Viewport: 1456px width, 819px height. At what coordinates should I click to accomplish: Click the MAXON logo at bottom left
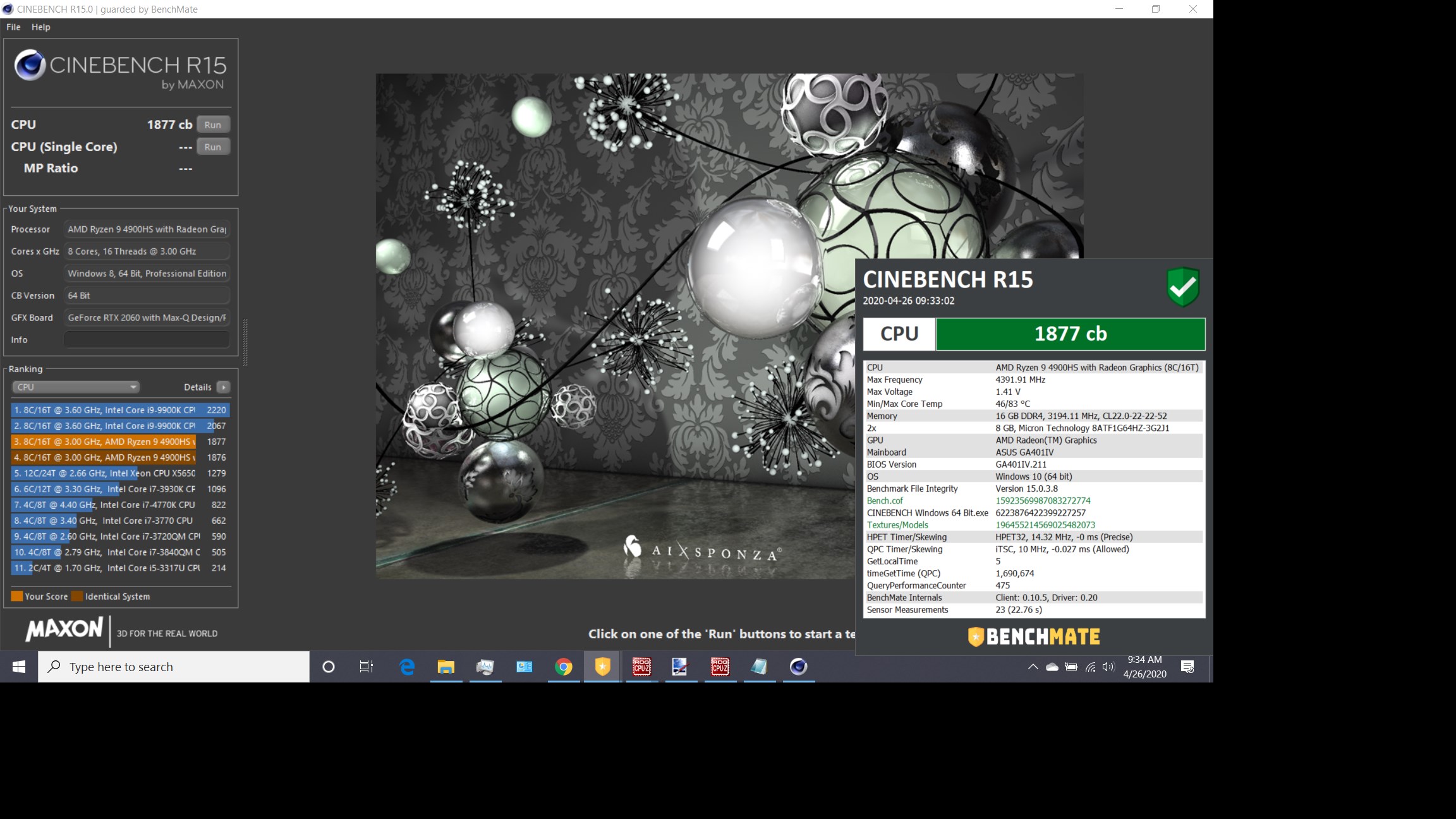click(x=64, y=629)
